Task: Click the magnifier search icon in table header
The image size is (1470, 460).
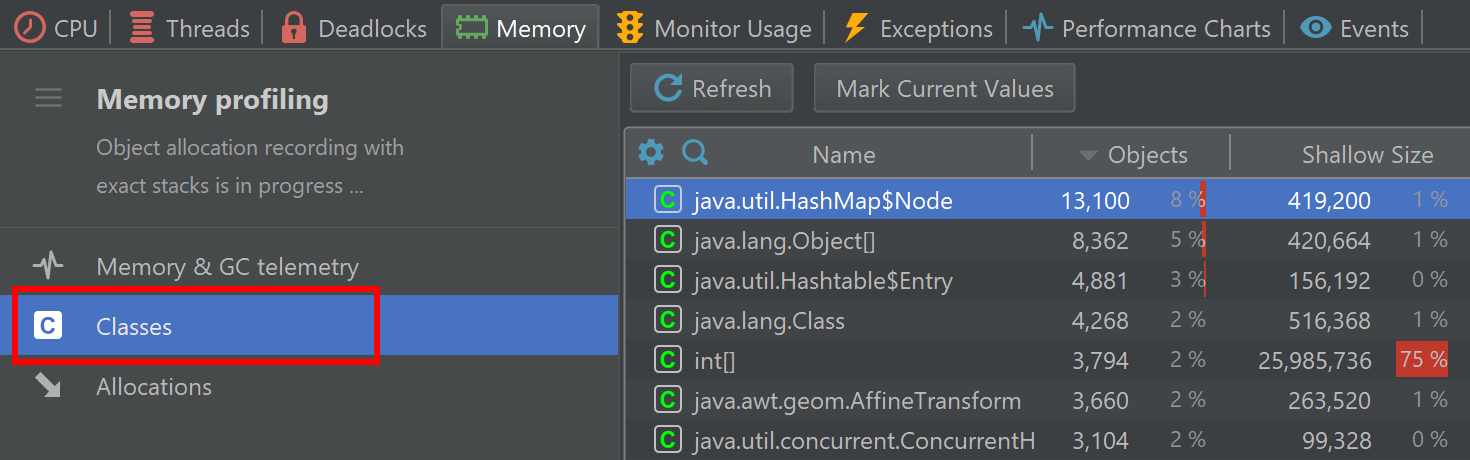Action: tap(695, 153)
